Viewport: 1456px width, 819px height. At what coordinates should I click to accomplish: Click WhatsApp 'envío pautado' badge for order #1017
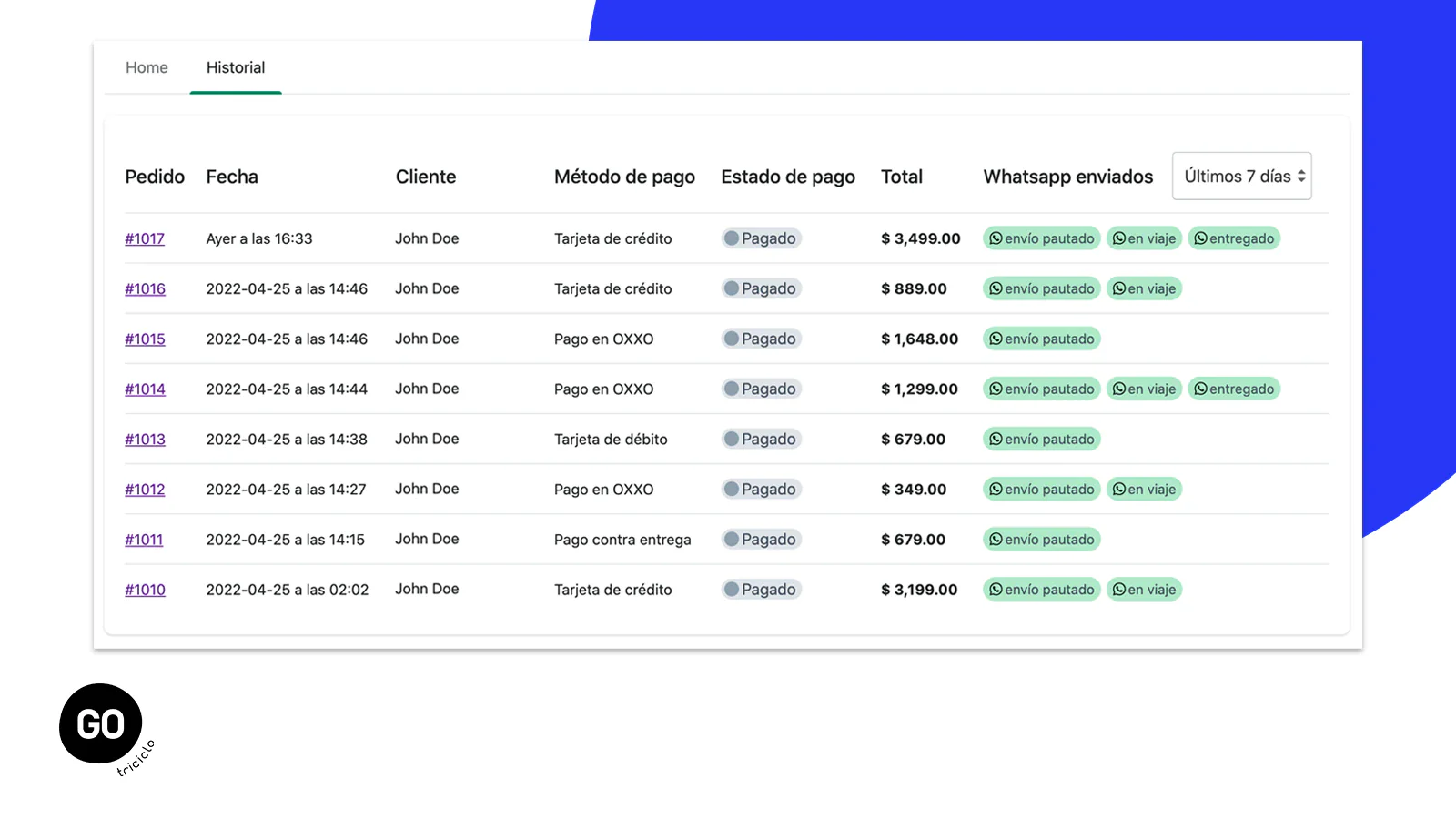(1042, 238)
